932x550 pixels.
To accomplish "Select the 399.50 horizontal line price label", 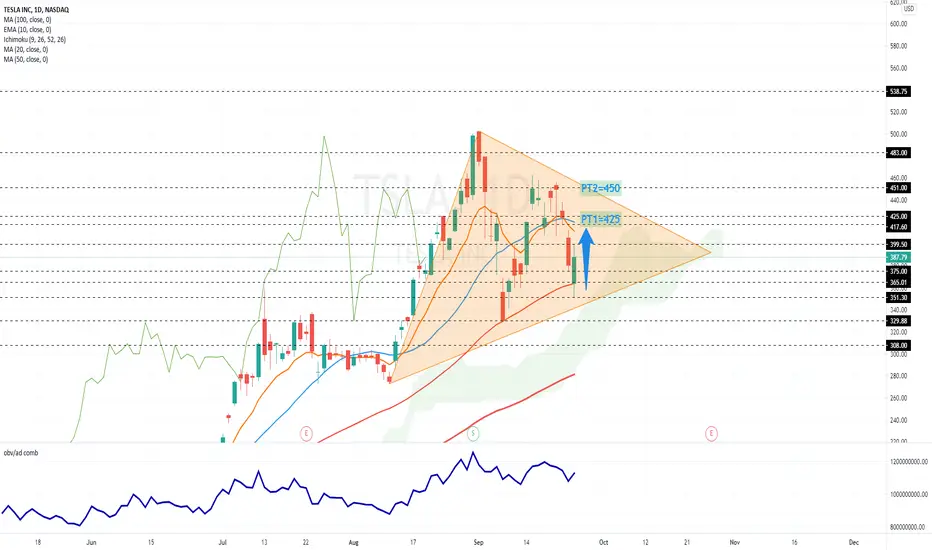I will coord(898,244).
